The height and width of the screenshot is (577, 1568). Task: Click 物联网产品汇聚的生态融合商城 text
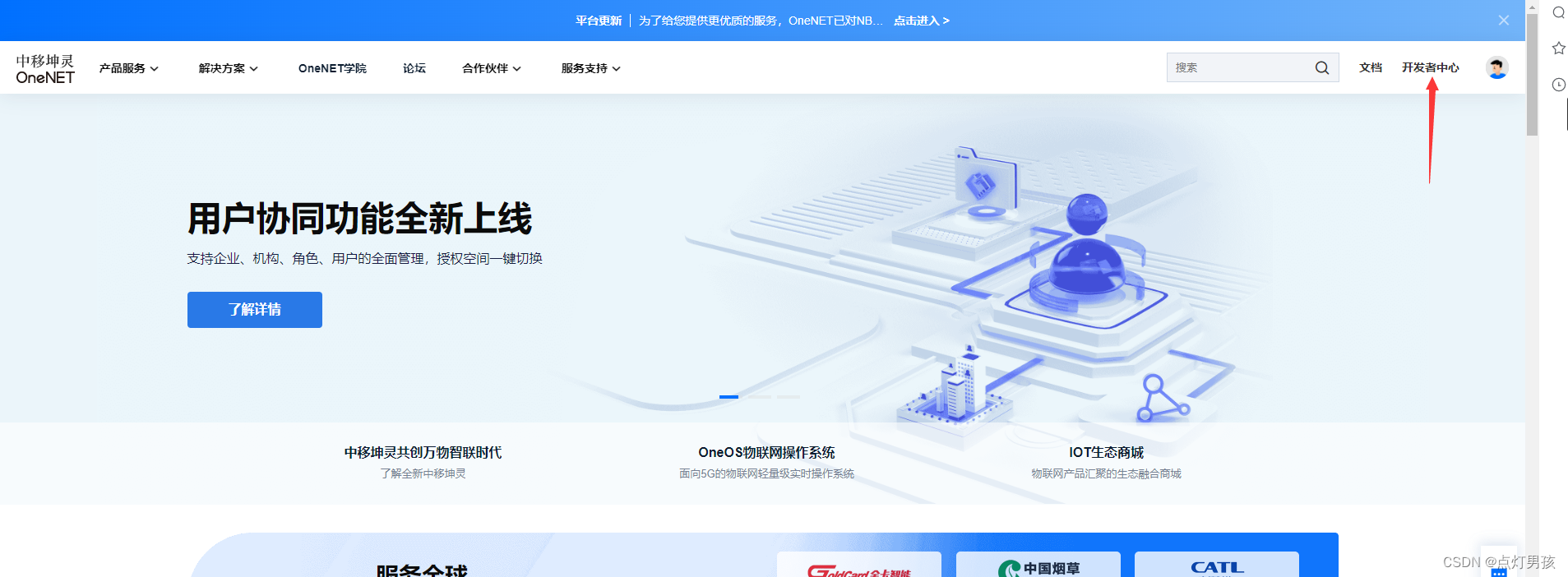tap(1107, 473)
